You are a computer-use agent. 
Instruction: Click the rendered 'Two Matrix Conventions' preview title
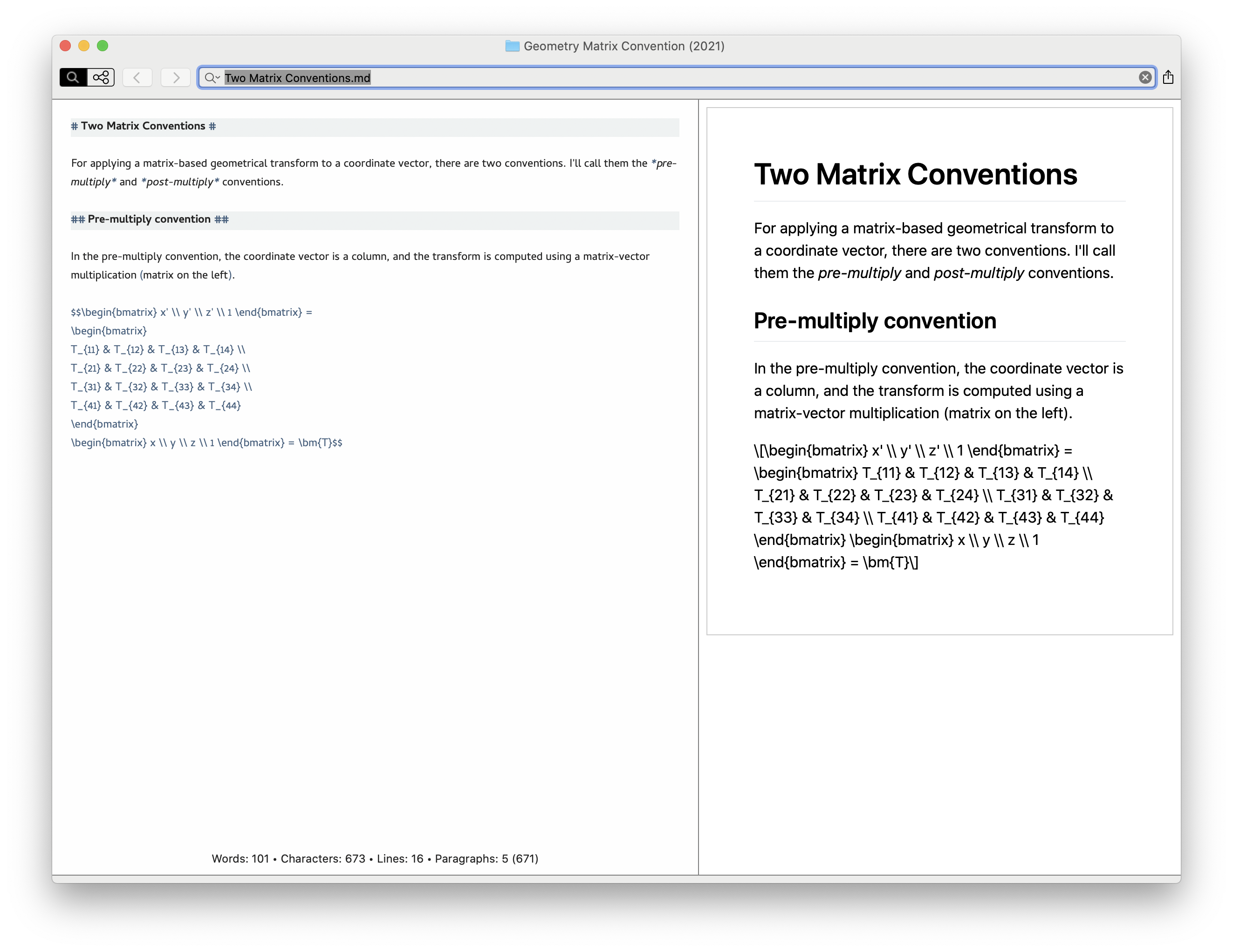pos(915,174)
